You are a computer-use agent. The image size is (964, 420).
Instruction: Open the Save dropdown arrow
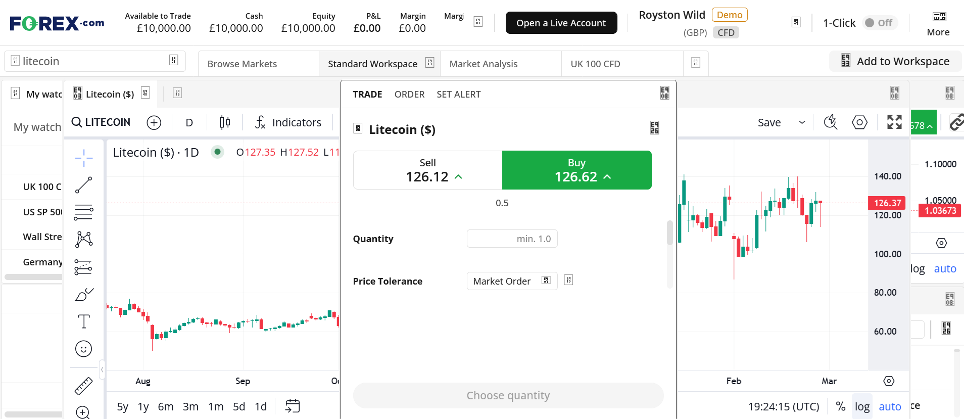802,122
